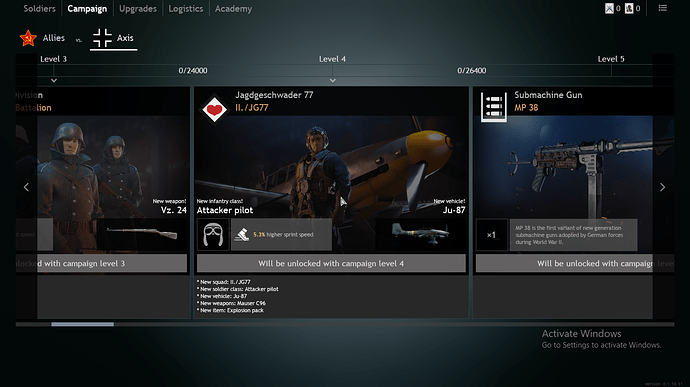Click the Level 3 label
Image resolution: width=690 pixels, height=387 pixels.
(53, 59)
